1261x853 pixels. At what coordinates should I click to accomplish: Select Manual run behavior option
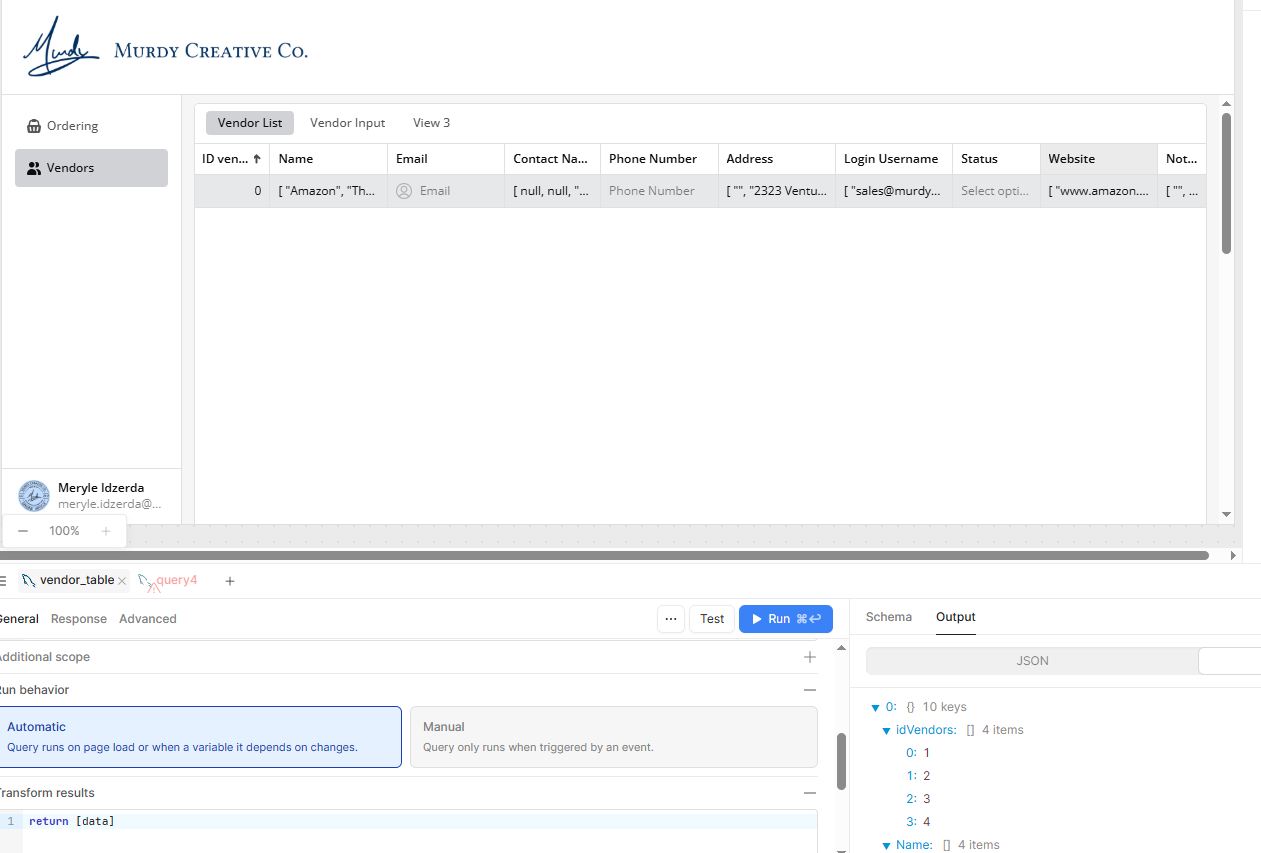[613, 737]
